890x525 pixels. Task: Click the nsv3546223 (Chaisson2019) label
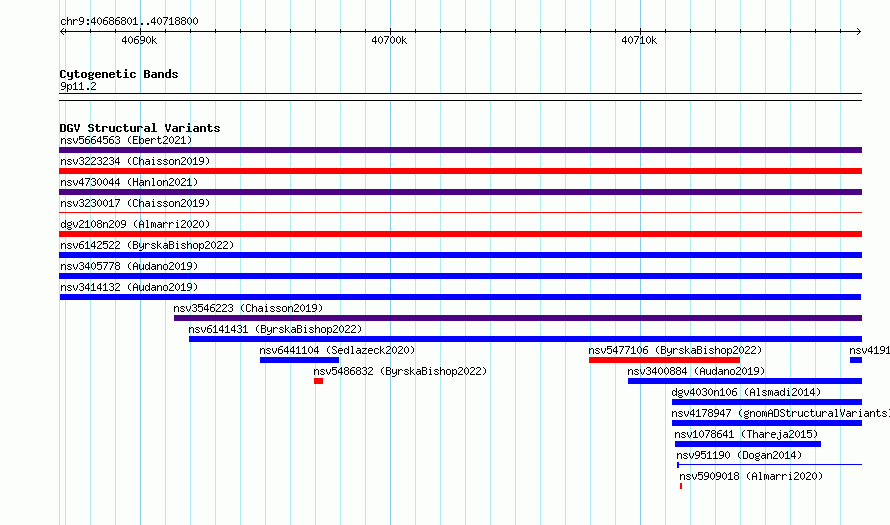[248, 308]
